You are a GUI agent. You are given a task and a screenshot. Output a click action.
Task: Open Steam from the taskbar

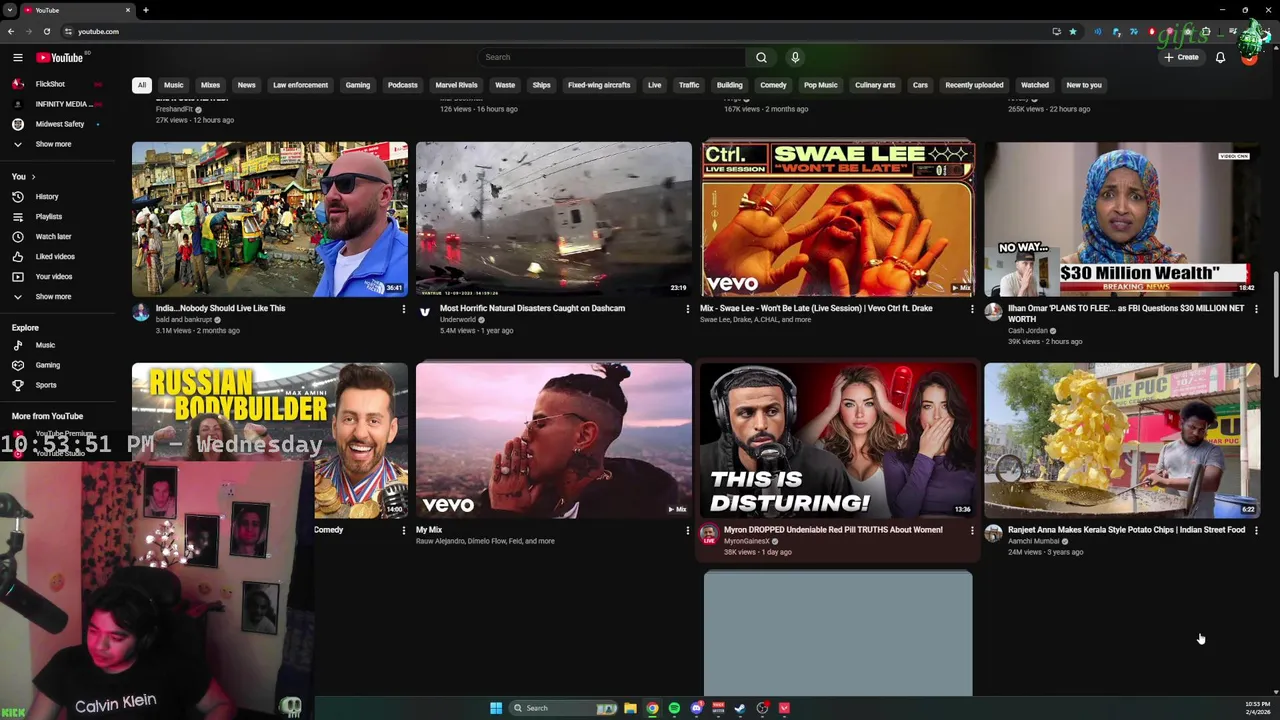coord(740,708)
